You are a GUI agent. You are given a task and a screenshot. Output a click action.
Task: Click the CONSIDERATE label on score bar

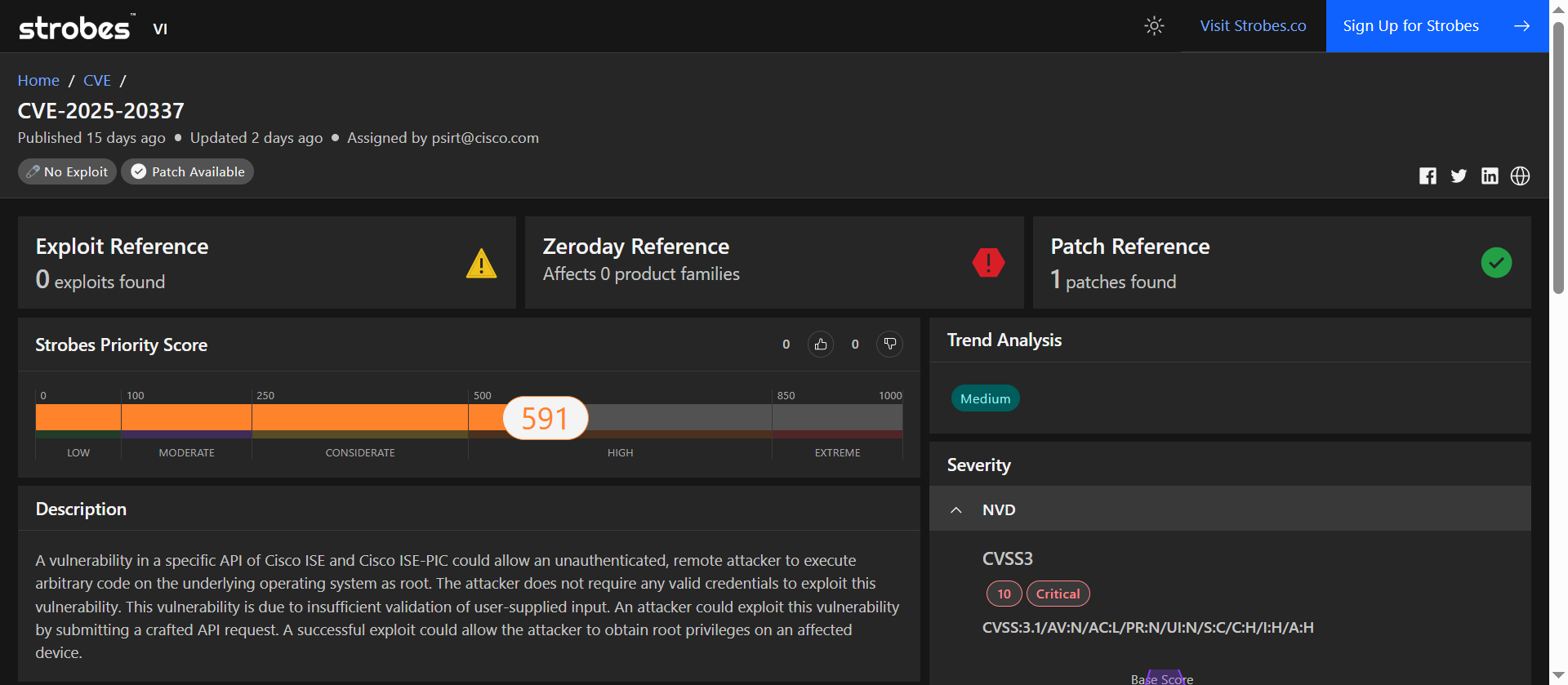[360, 452]
